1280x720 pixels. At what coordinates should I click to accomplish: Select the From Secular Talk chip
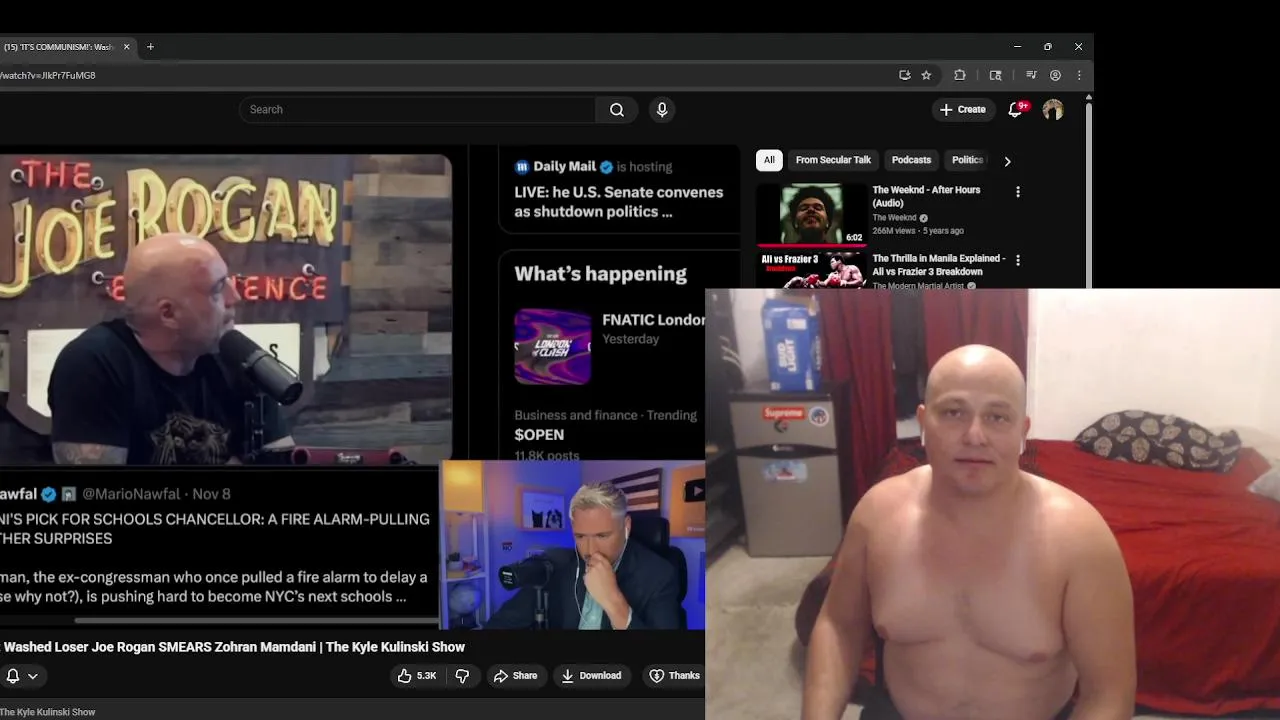pos(833,160)
